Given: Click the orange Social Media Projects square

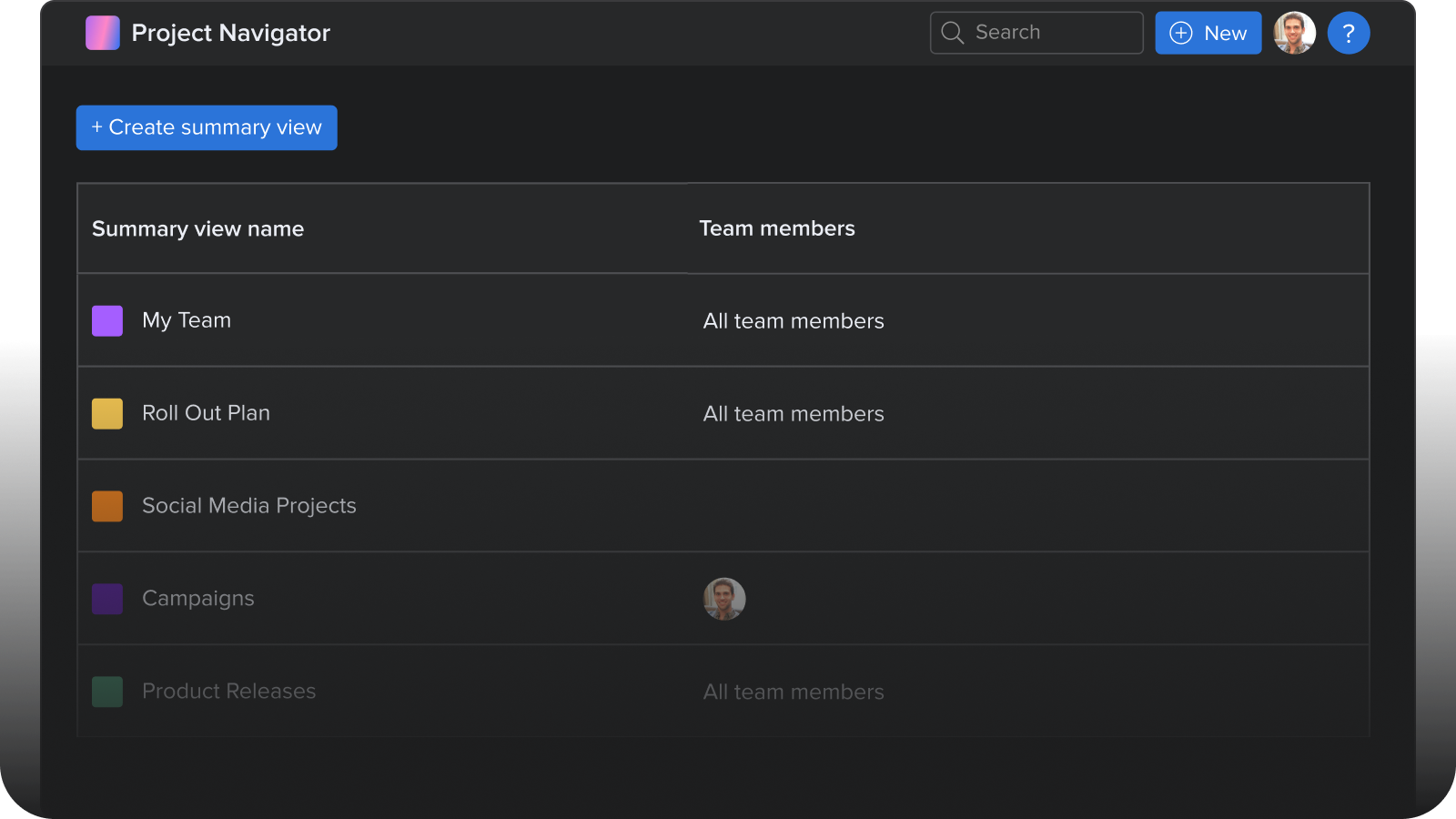Looking at the screenshot, I should click(x=107, y=507).
